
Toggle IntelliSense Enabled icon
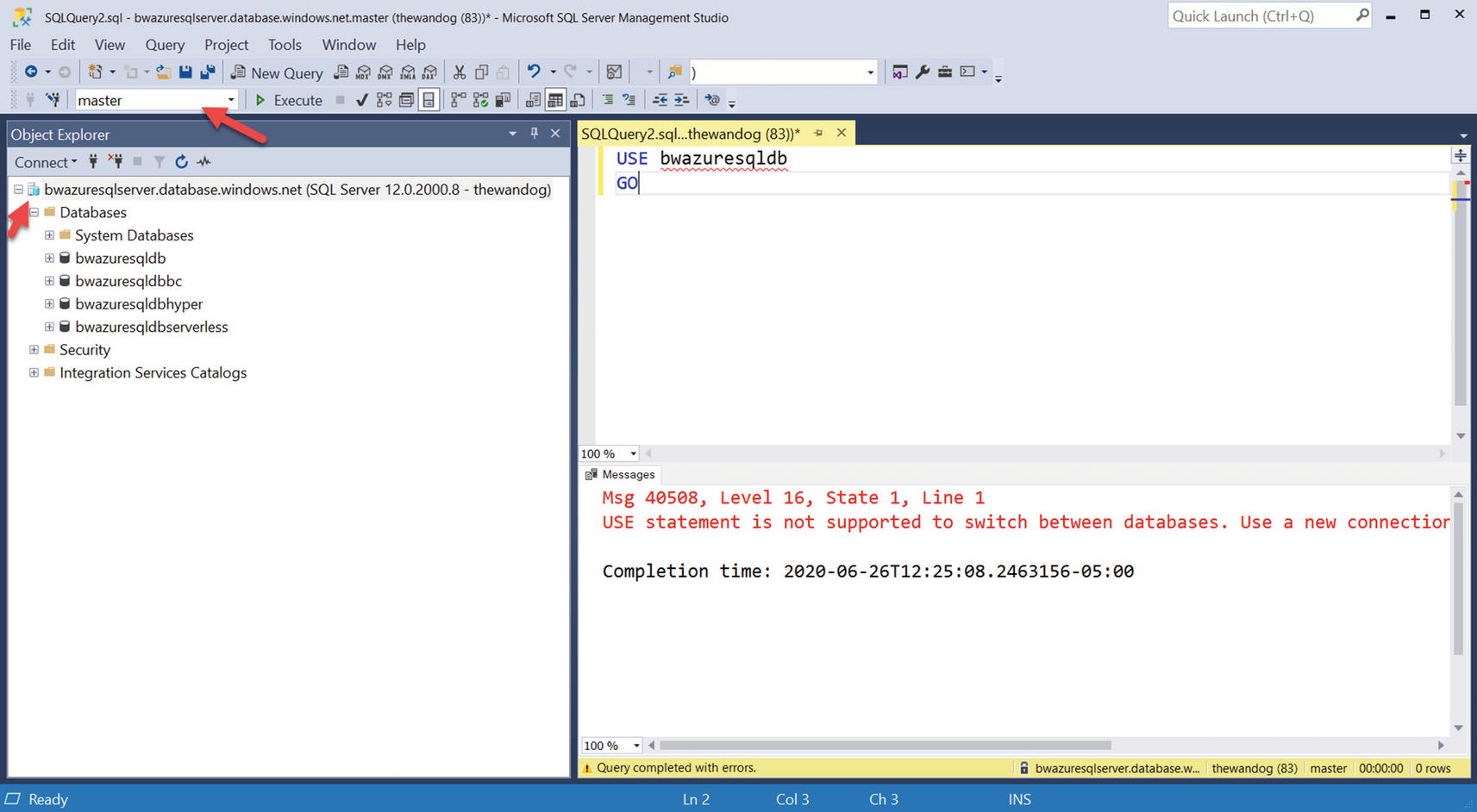tap(429, 100)
